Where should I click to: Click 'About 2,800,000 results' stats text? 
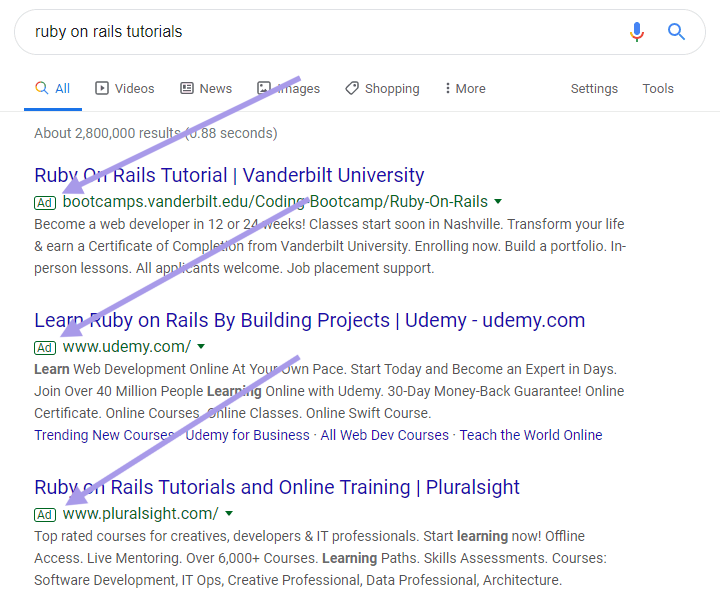click(156, 133)
